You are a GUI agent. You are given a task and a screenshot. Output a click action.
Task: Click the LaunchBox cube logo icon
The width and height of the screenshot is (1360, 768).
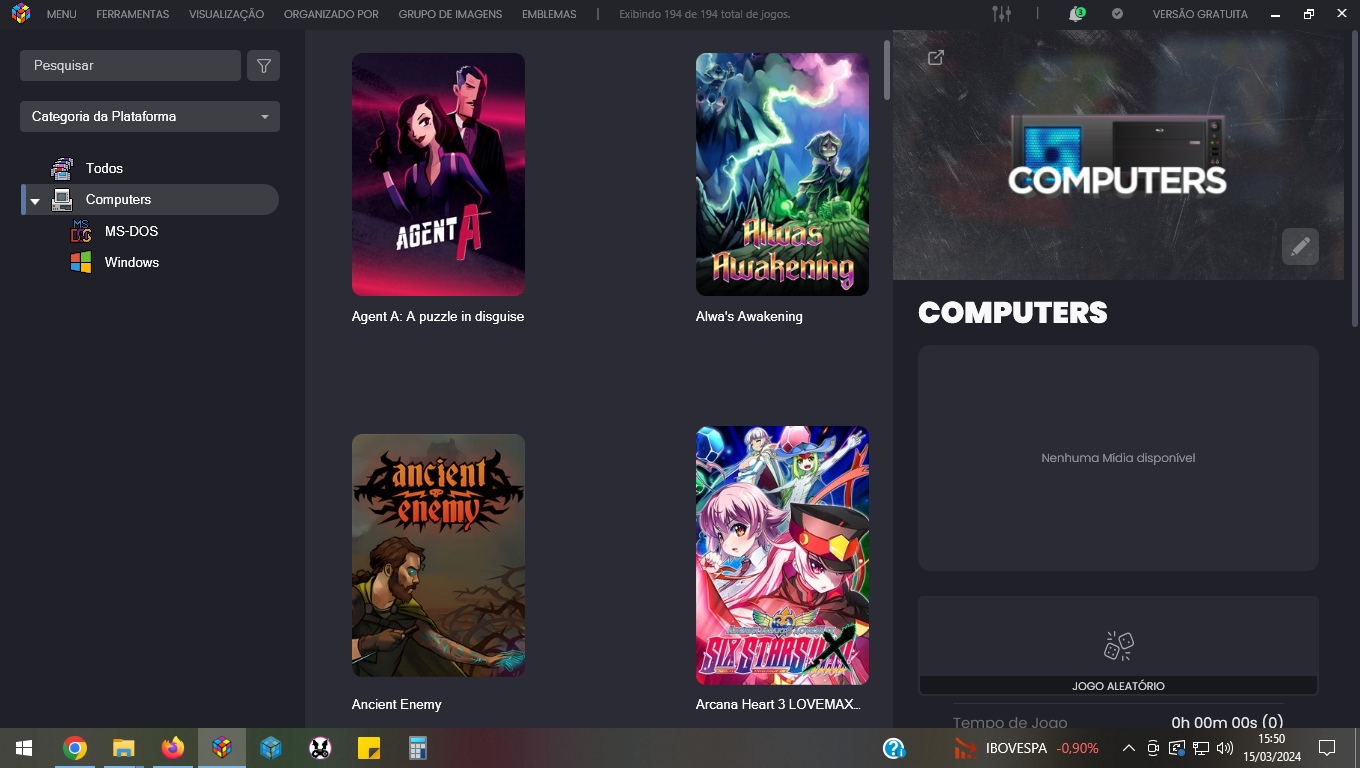click(20, 14)
